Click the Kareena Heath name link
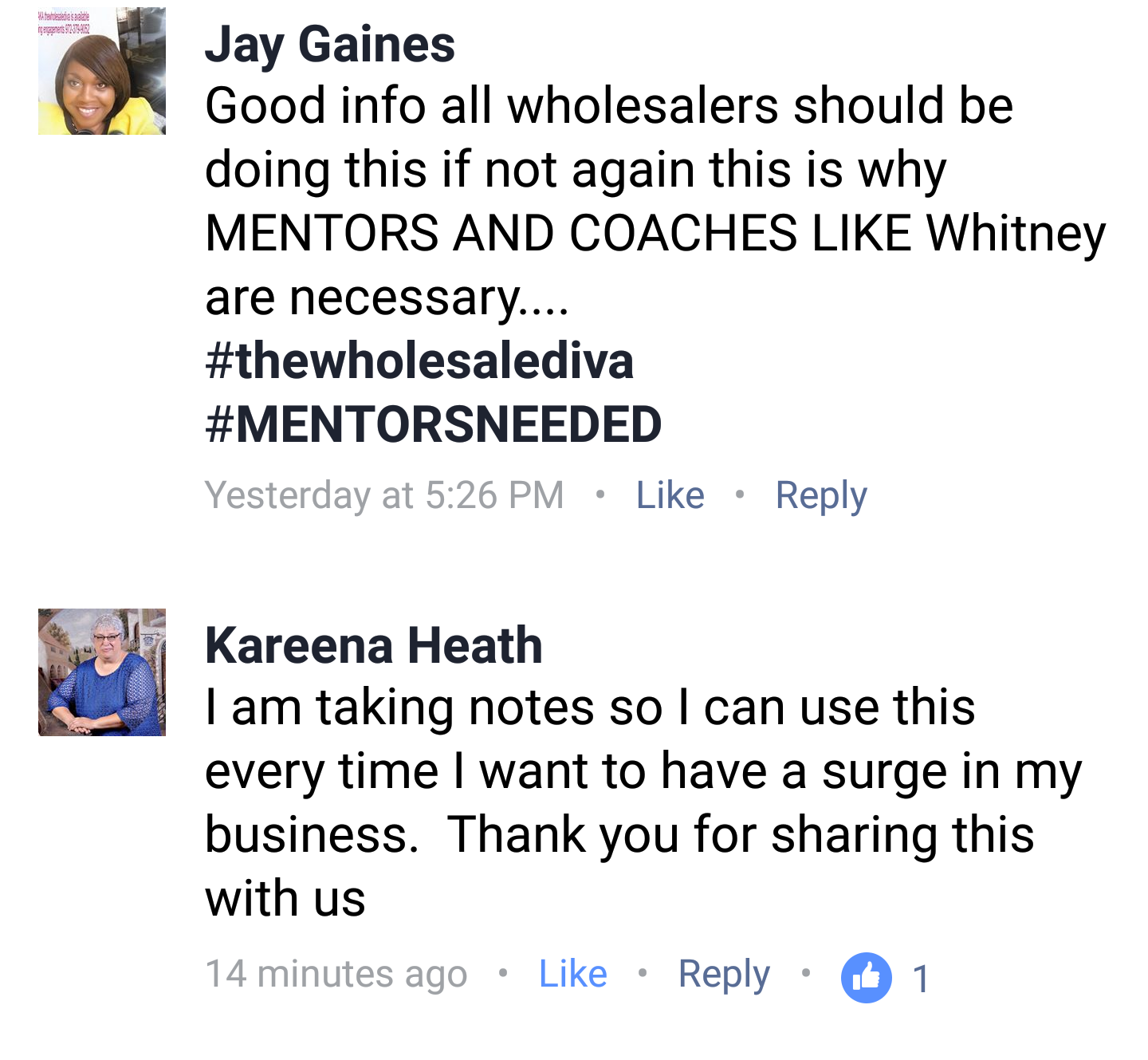The image size is (1148, 1060). pos(374,645)
